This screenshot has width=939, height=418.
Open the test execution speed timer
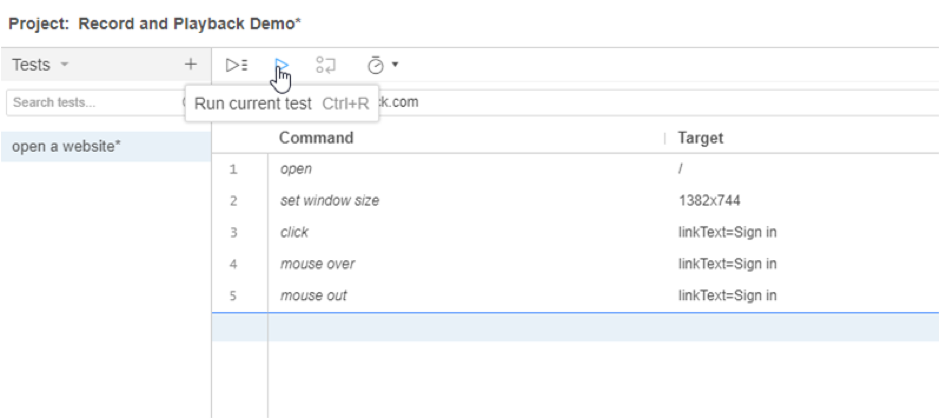tap(382, 65)
